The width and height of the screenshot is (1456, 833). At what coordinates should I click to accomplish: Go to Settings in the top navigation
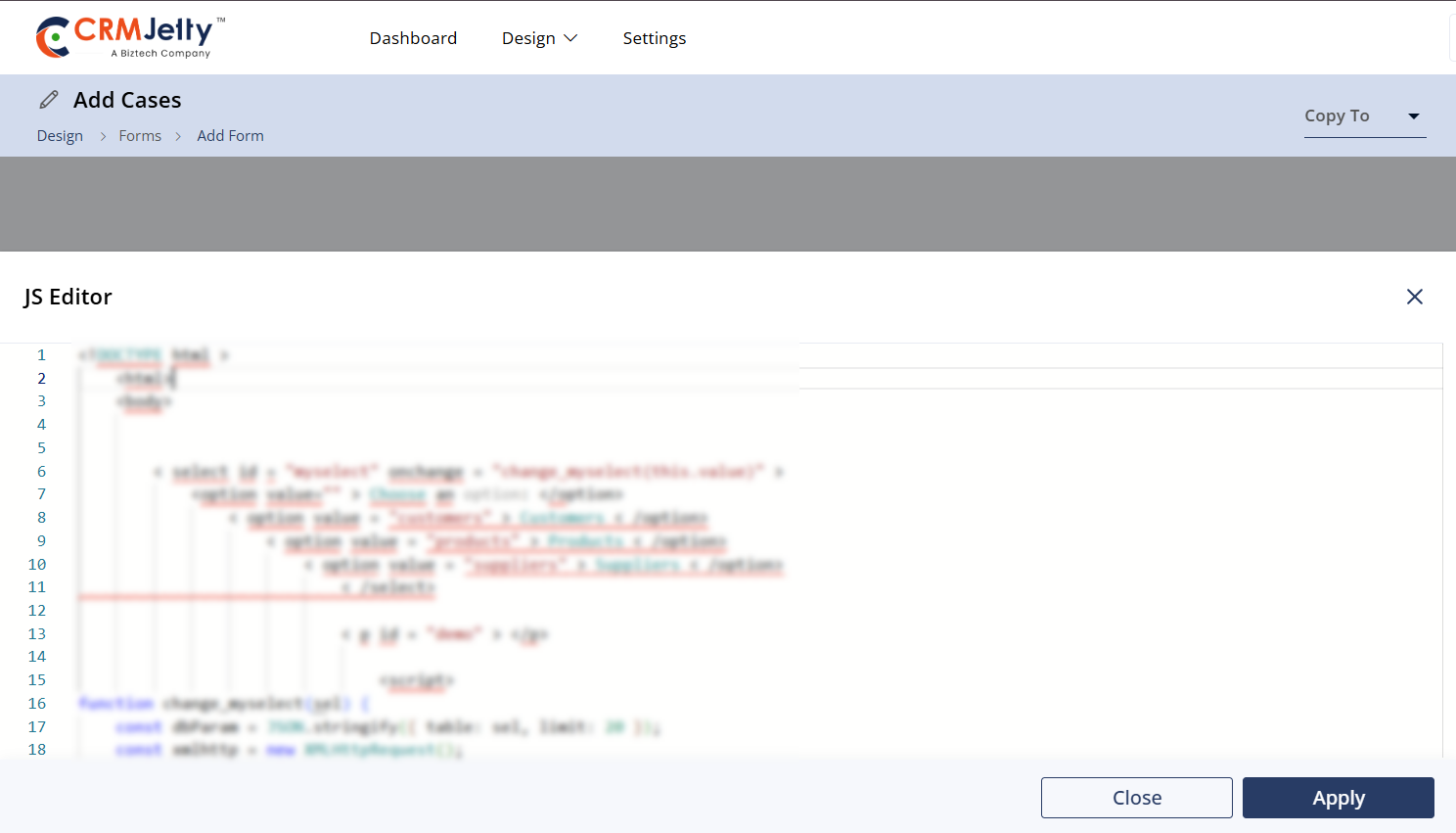[654, 38]
